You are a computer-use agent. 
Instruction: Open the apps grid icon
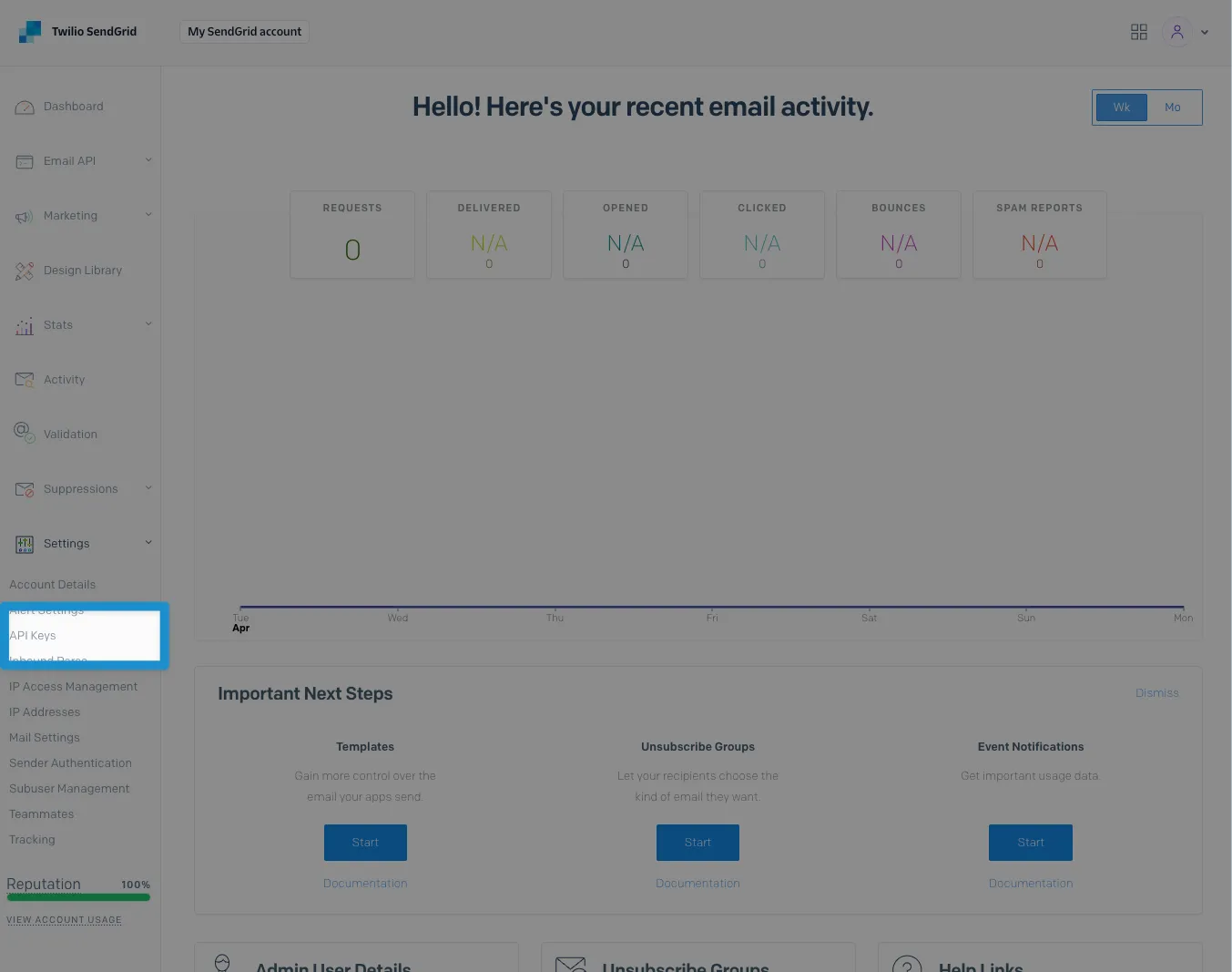[1139, 32]
